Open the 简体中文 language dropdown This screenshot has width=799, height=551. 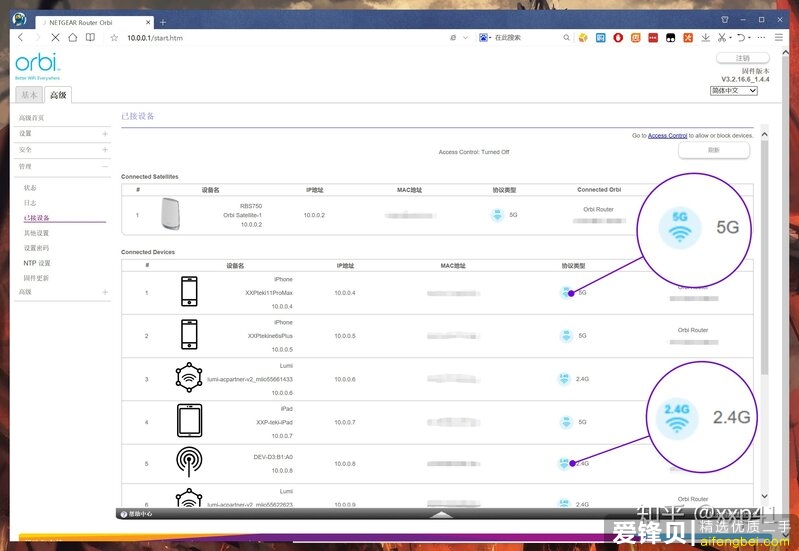click(x=734, y=91)
